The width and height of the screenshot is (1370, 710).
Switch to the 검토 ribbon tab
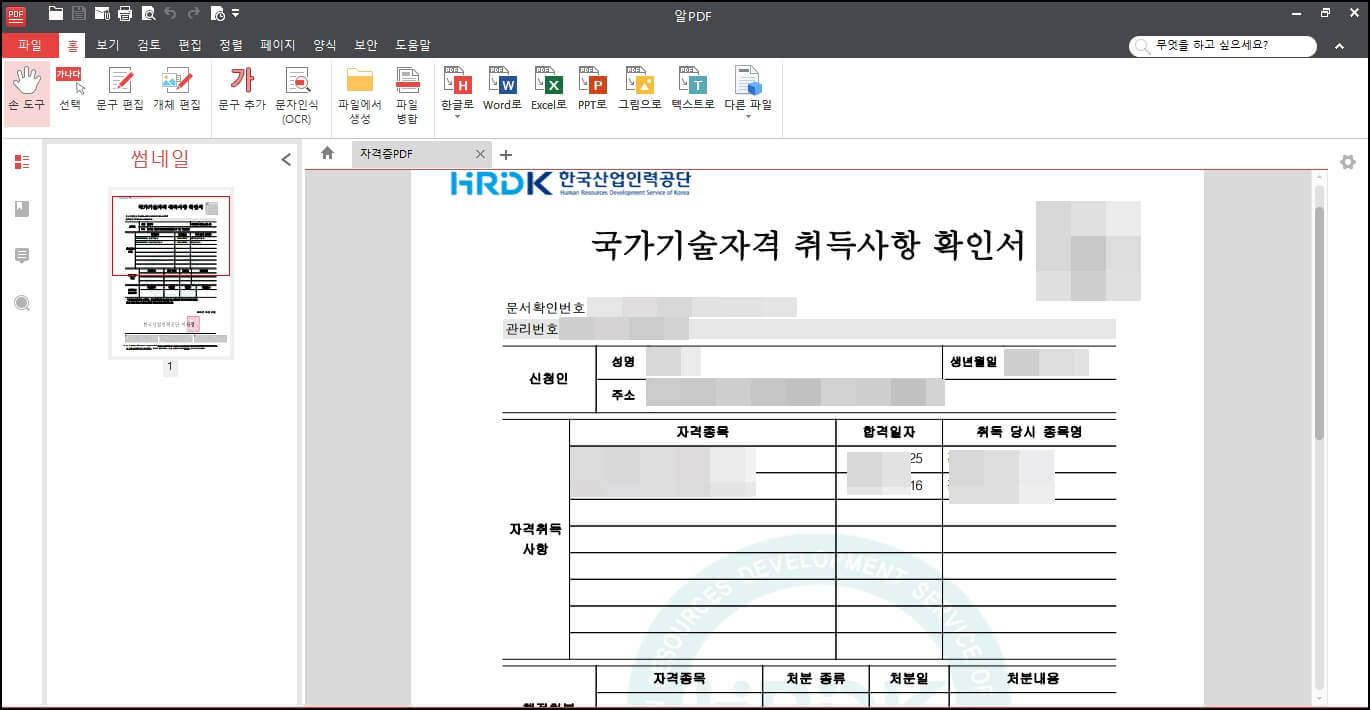tap(149, 45)
